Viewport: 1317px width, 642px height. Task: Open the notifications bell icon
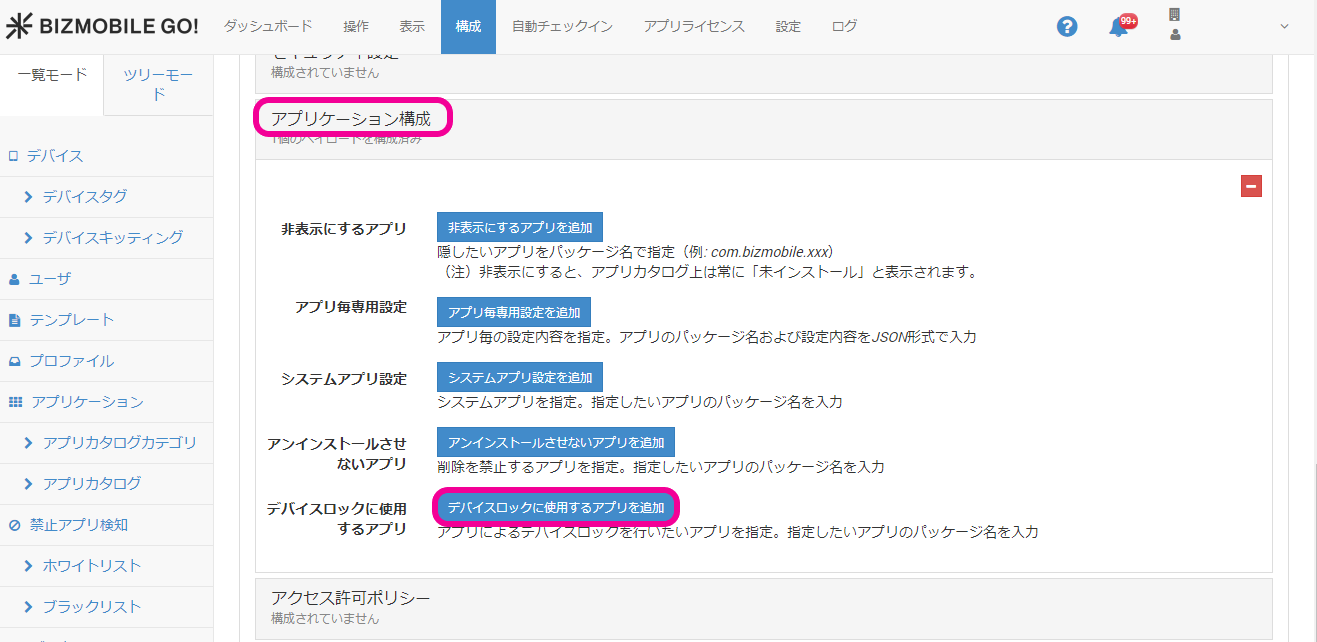tap(1119, 27)
